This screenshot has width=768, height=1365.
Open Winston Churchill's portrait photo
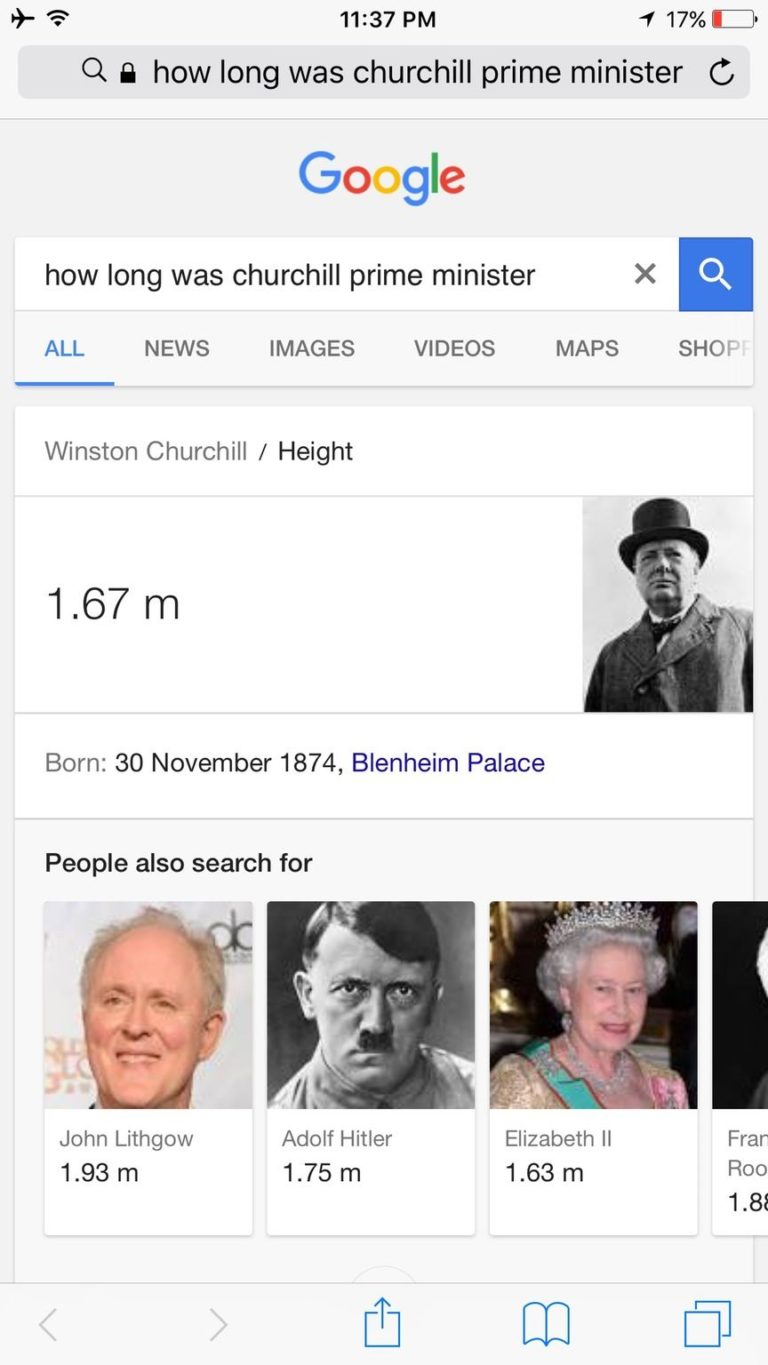(x=668, y=604)
